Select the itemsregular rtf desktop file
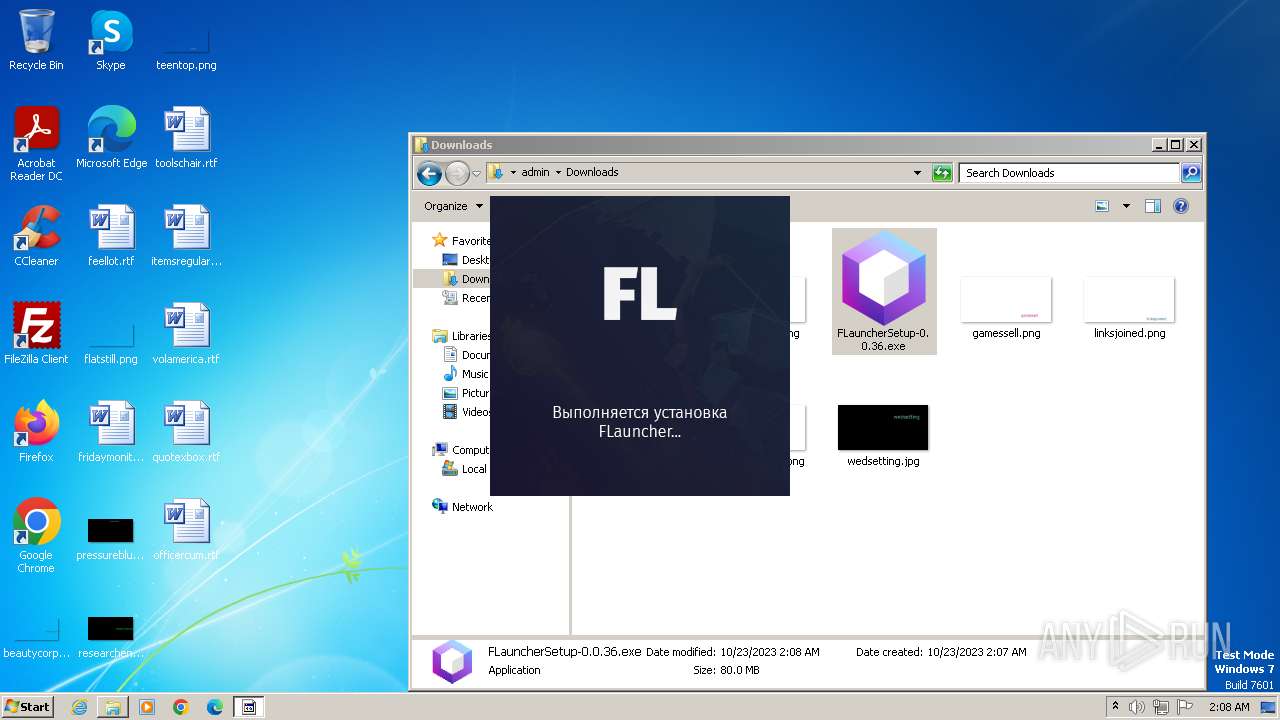1280x720 pixels. (186, 236)
